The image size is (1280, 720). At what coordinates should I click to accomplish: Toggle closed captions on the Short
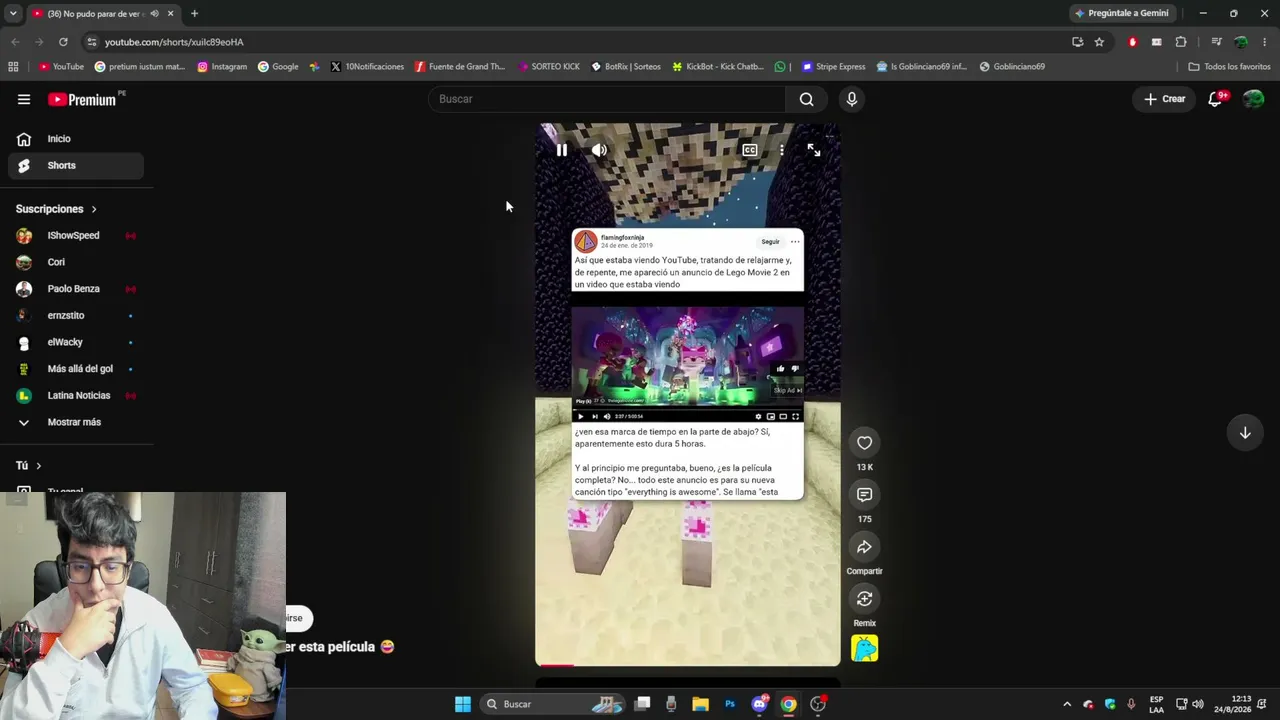point(749,150)
